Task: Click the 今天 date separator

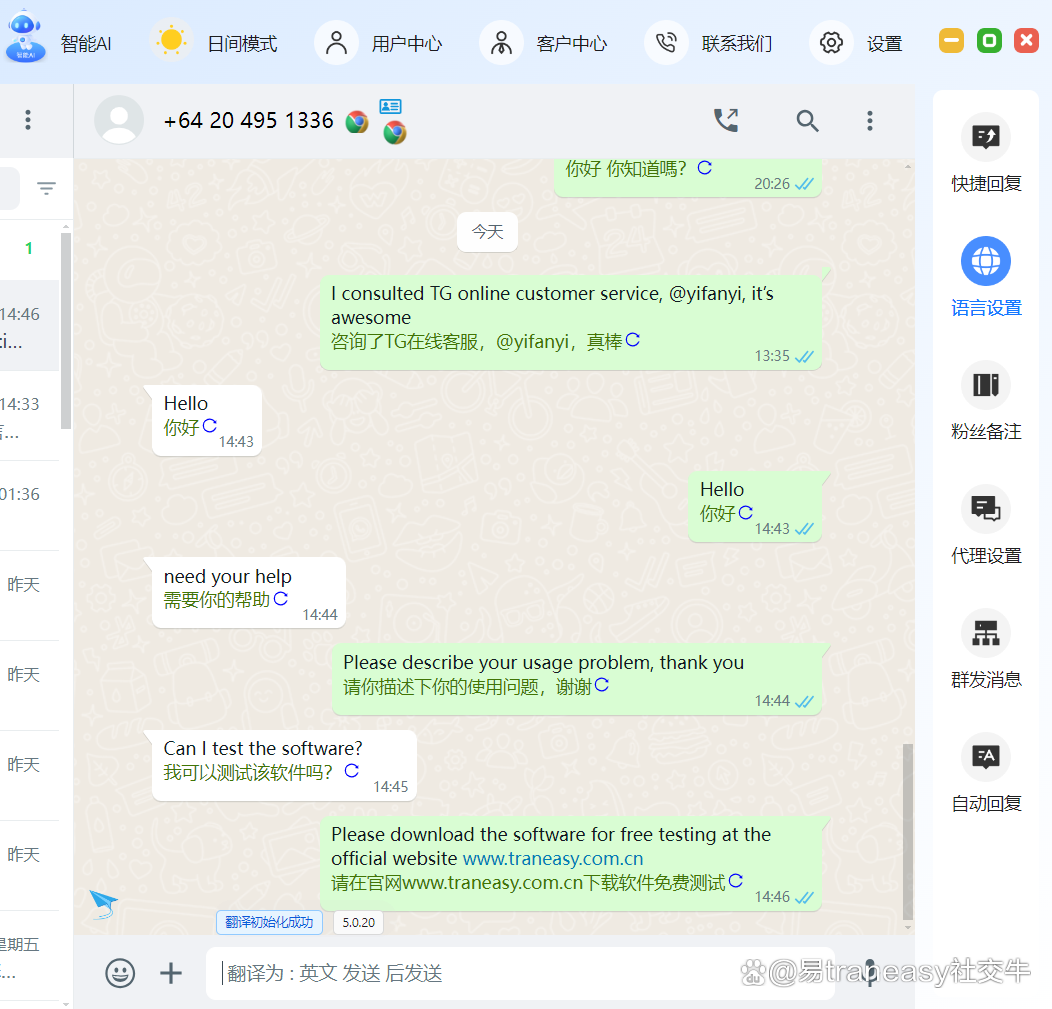Action: point(488,232)
